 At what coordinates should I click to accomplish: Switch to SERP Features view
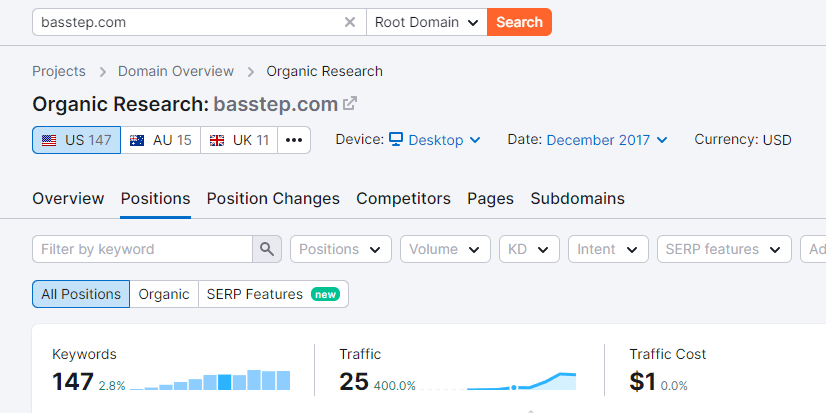click(273, 294)
